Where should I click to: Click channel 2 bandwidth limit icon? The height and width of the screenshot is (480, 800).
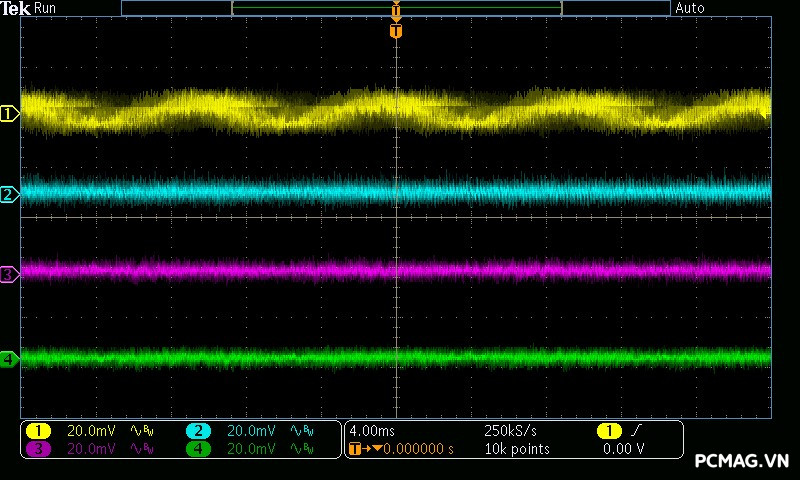(301, 431)
